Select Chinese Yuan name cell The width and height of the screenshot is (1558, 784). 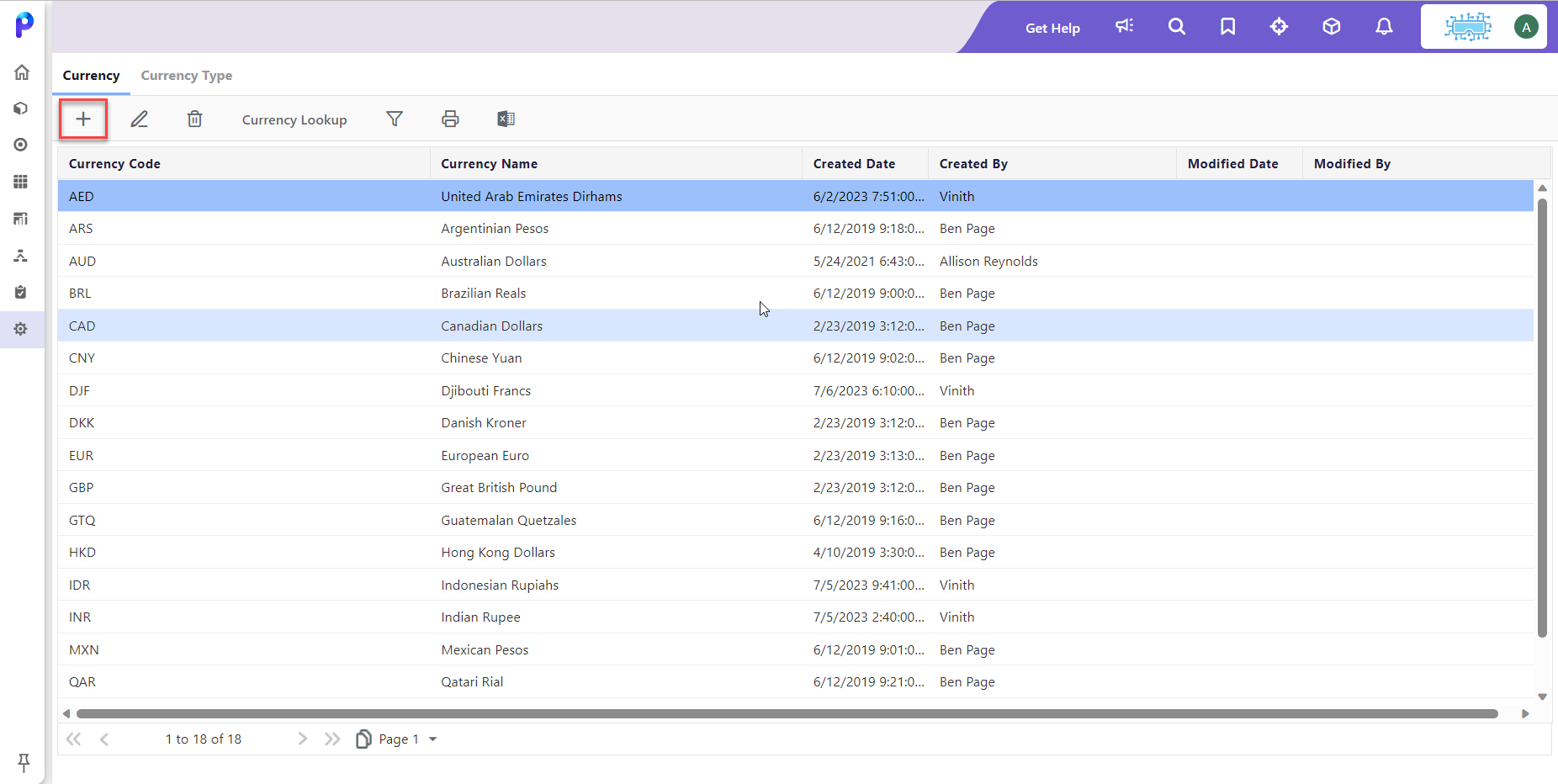pyautogui.click(x=616, y=358)
